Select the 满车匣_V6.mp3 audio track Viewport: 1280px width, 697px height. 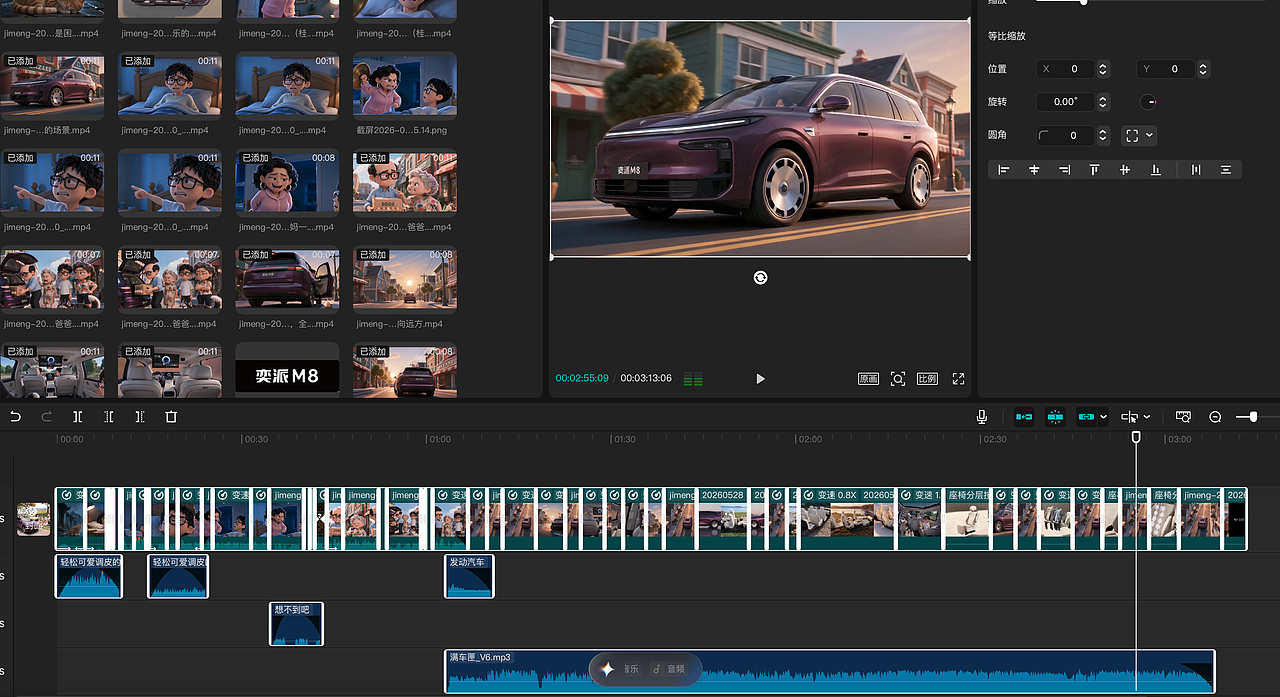point(830,671)
